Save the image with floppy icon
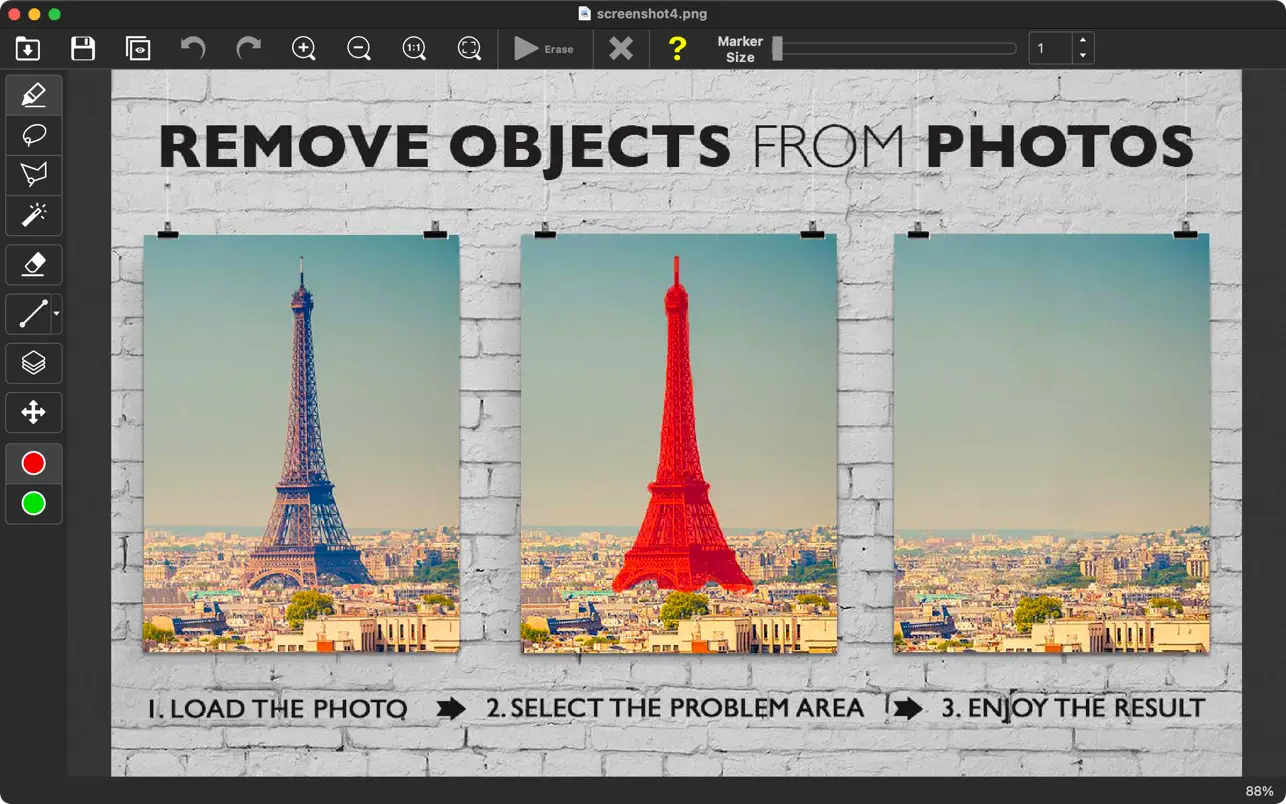Image resolution: width=1286 pixels, height=804 pixels. click(83, 48)
